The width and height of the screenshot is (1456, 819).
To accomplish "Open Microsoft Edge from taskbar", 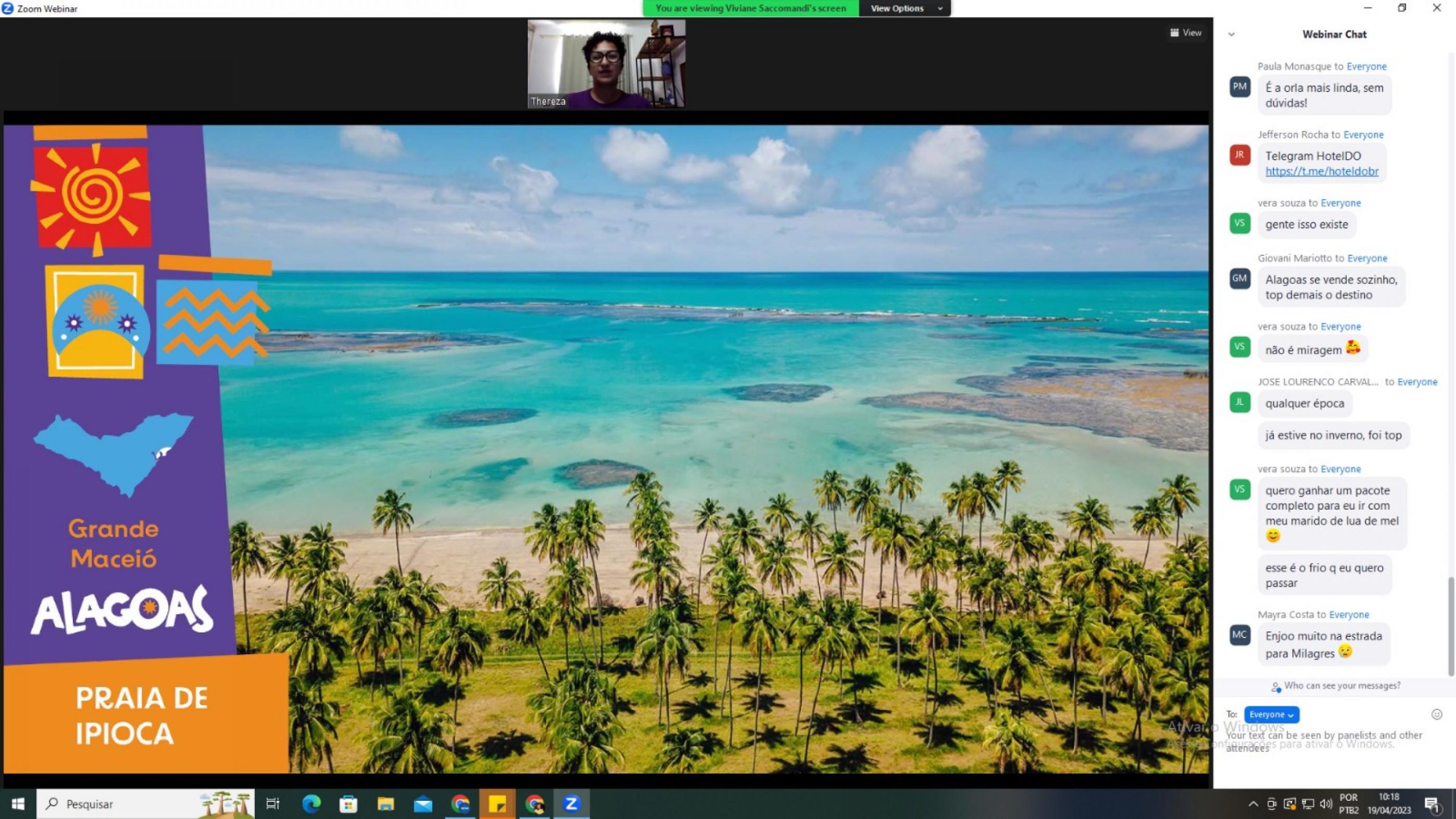I will 311,804.
